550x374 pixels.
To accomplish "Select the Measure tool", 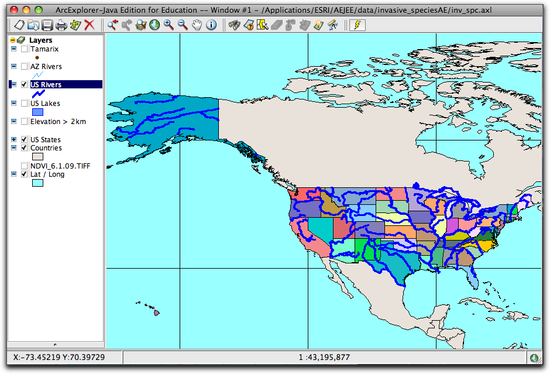I will click(333, 25).
